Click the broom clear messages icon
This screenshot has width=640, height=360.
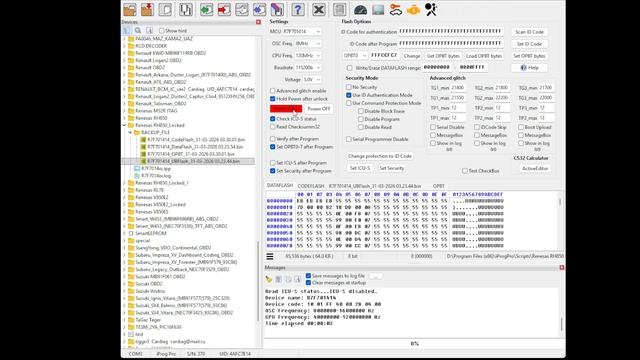pyautogui.click(x=269, y=279)
